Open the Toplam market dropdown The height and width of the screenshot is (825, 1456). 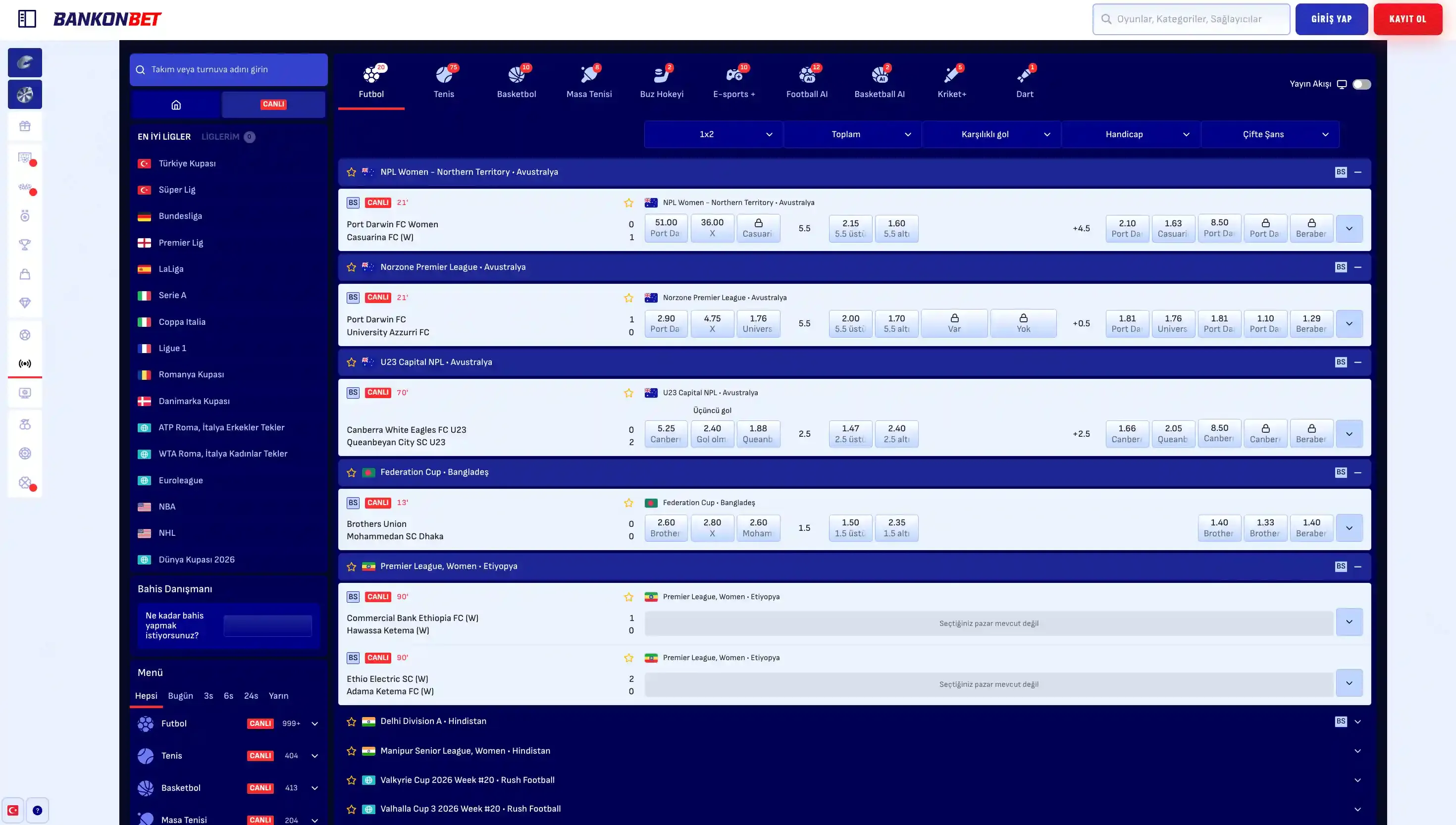(853, 134)
